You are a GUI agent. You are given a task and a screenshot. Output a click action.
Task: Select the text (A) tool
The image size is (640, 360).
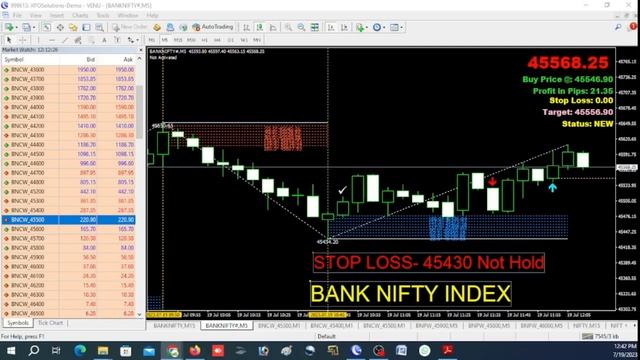[x=104, y=40]
